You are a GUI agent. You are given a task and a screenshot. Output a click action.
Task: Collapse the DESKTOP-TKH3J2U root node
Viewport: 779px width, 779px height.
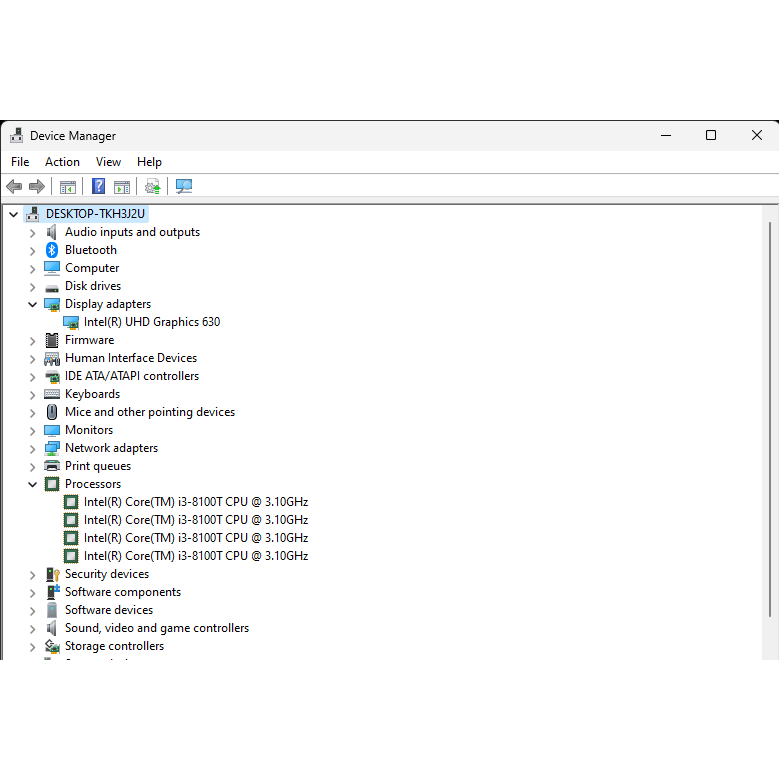pos(13,214)
